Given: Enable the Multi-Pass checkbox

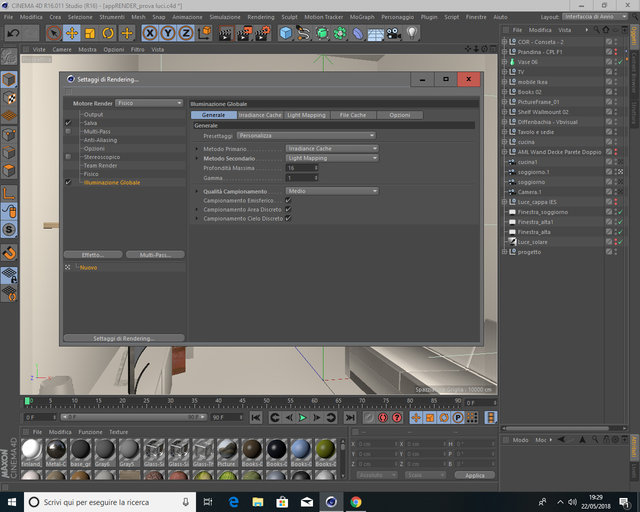Looking at the screenshot, I should (68, 131).
